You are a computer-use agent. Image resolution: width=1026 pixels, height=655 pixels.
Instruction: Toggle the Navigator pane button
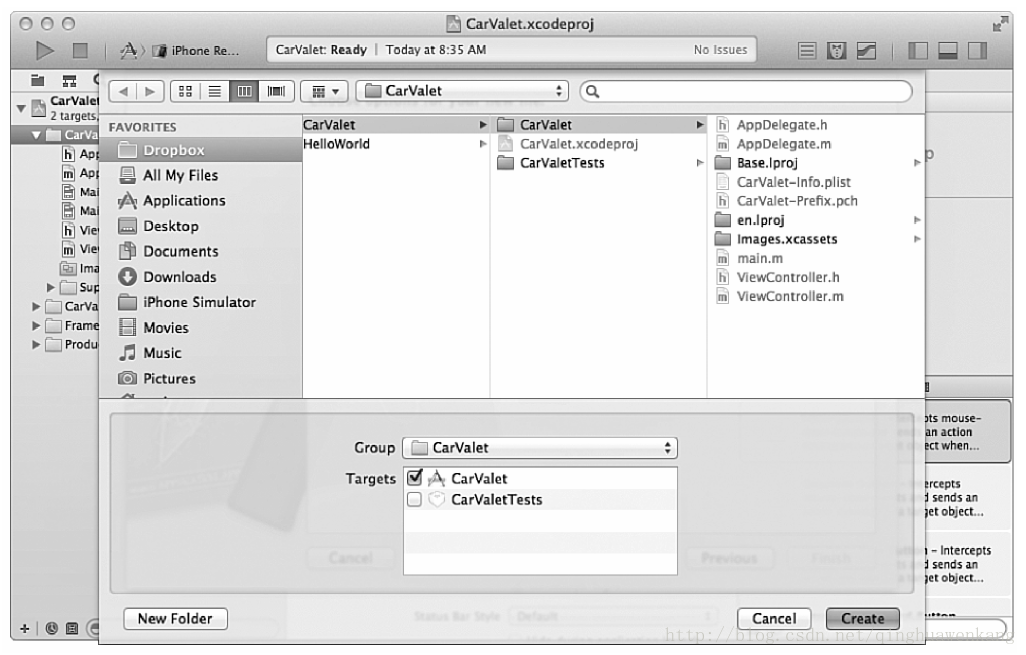[918, 50]
